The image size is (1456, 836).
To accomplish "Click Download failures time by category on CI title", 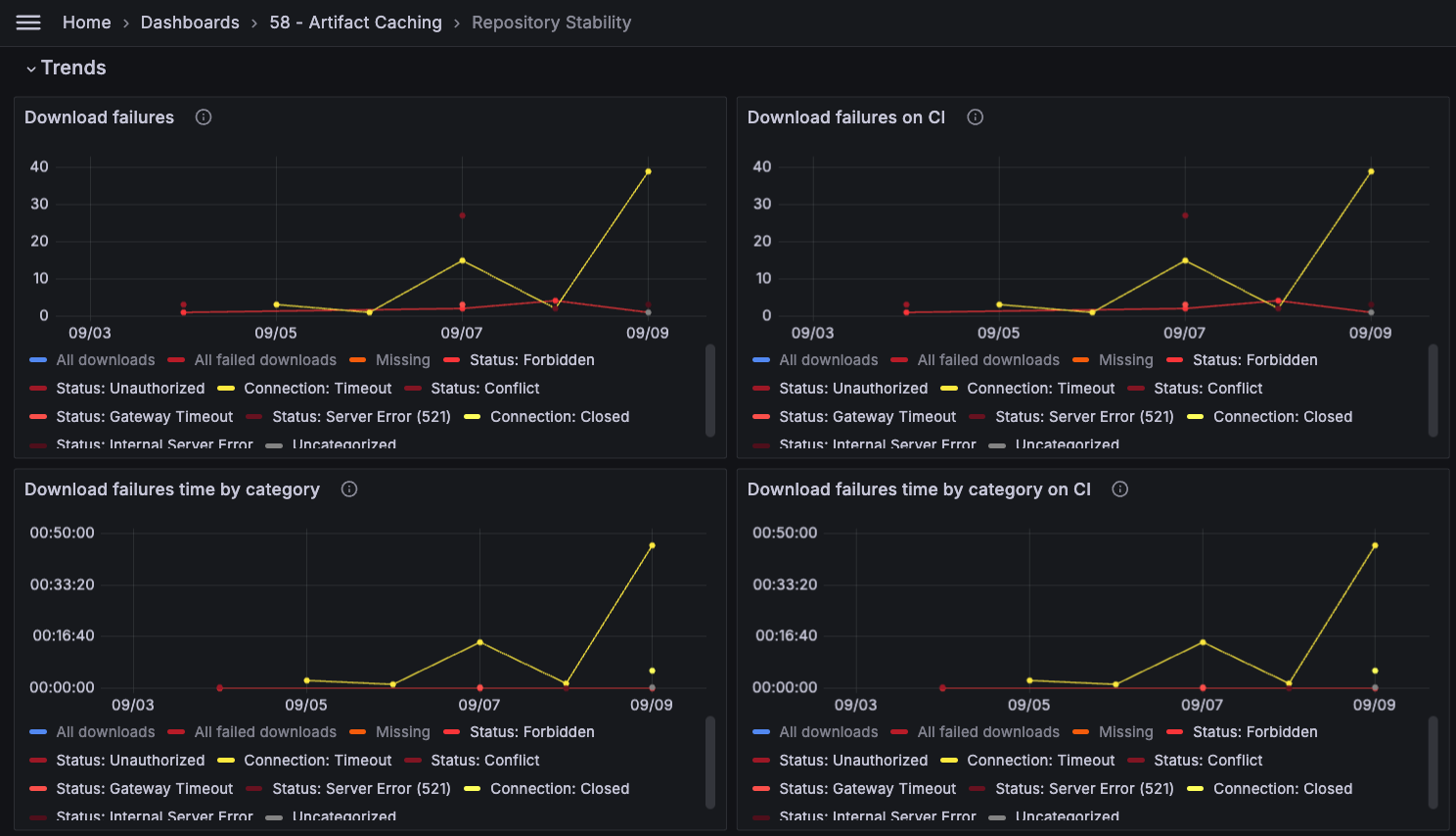I will coord(919,489).
